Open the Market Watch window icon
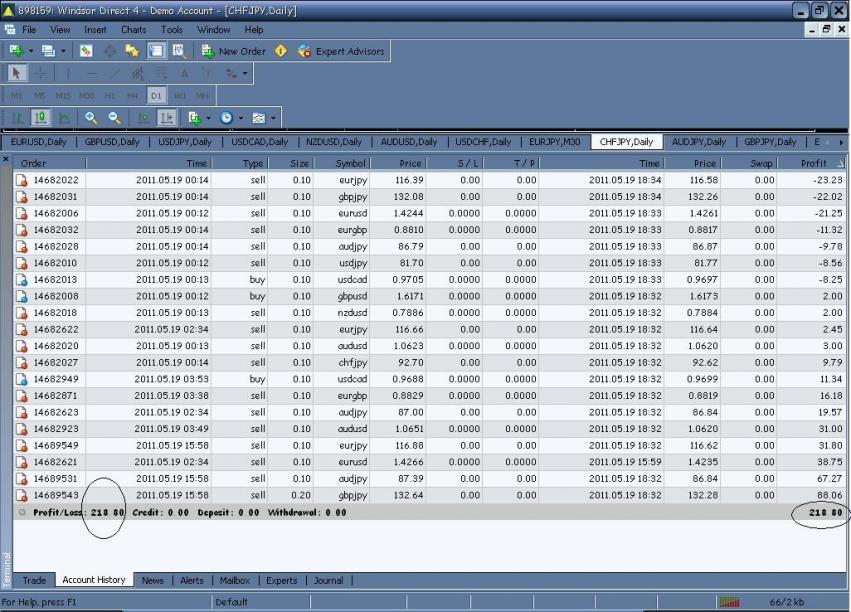This screenshot has width=851, height=612. pyautogui.click(x=87, y=51)
